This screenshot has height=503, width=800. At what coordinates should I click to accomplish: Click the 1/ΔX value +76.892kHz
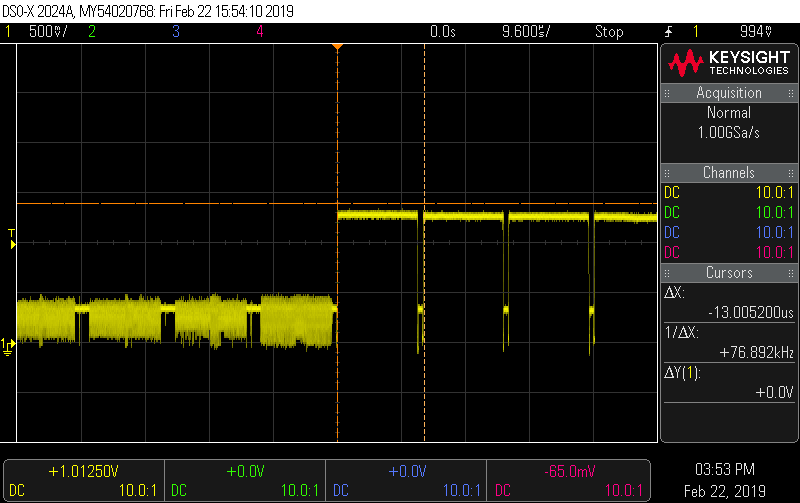(757, 353)
